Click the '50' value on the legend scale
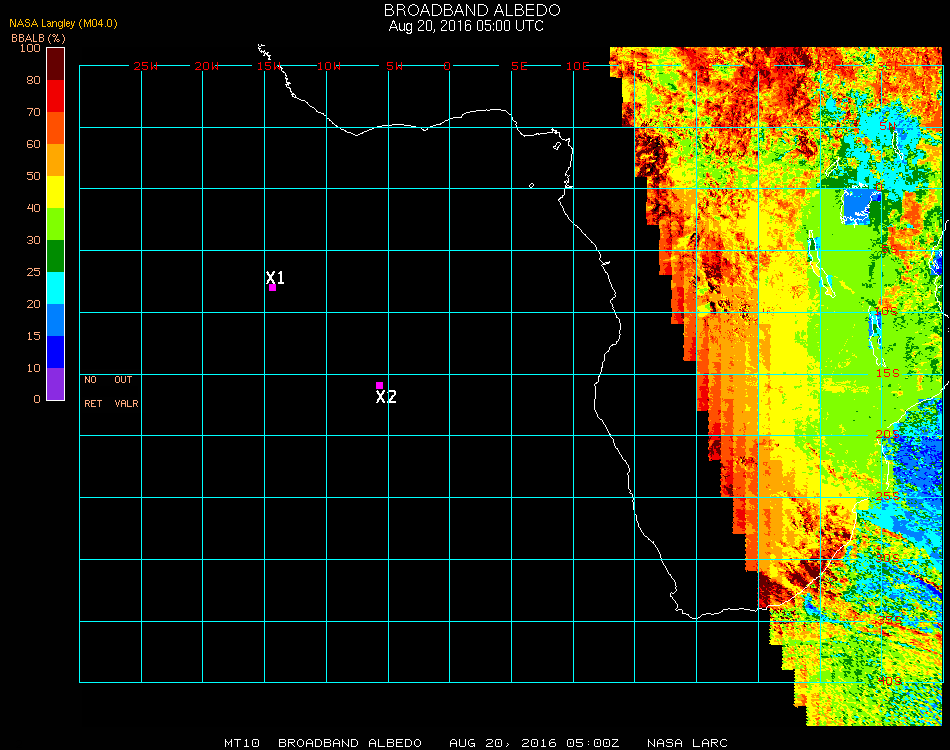 (x=33, y=176)
